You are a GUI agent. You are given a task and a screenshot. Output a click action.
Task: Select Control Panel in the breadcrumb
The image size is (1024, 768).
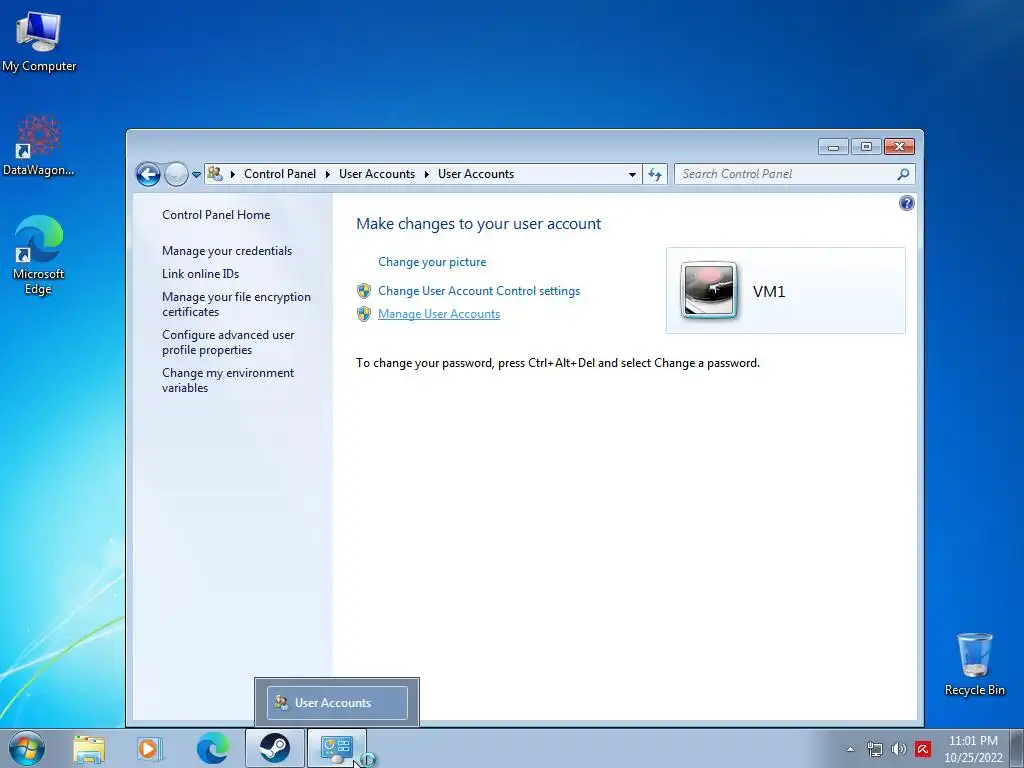coord(280,174)
